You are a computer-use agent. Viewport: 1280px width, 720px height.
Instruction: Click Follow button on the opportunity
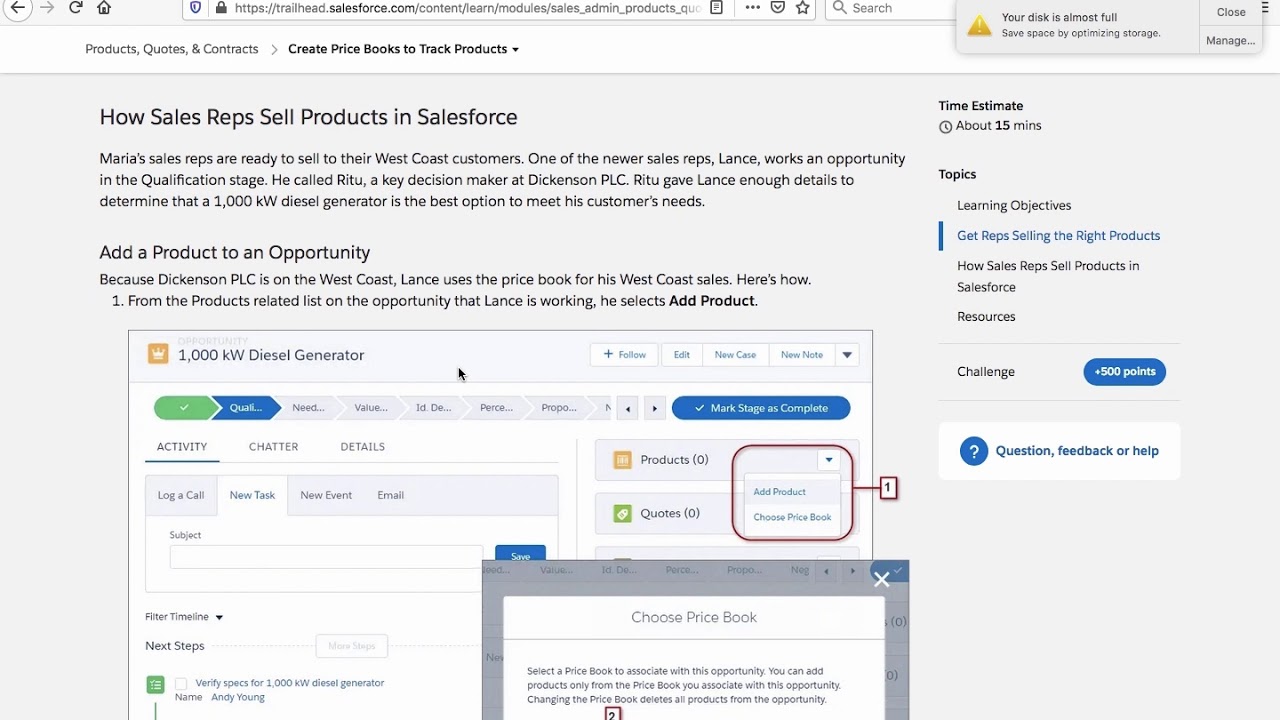[x=624, y=354]
